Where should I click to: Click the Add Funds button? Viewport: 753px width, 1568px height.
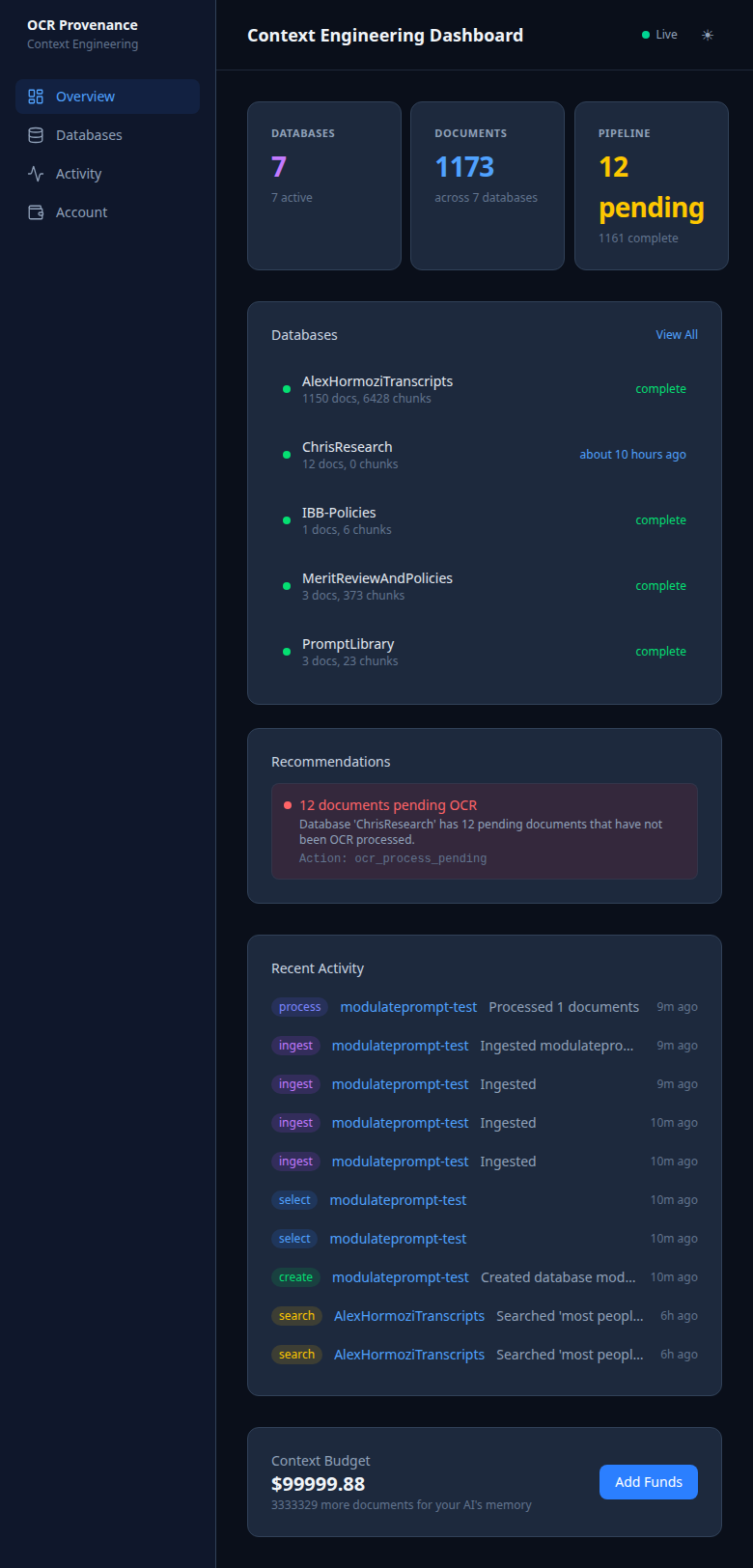point(648,1482)
